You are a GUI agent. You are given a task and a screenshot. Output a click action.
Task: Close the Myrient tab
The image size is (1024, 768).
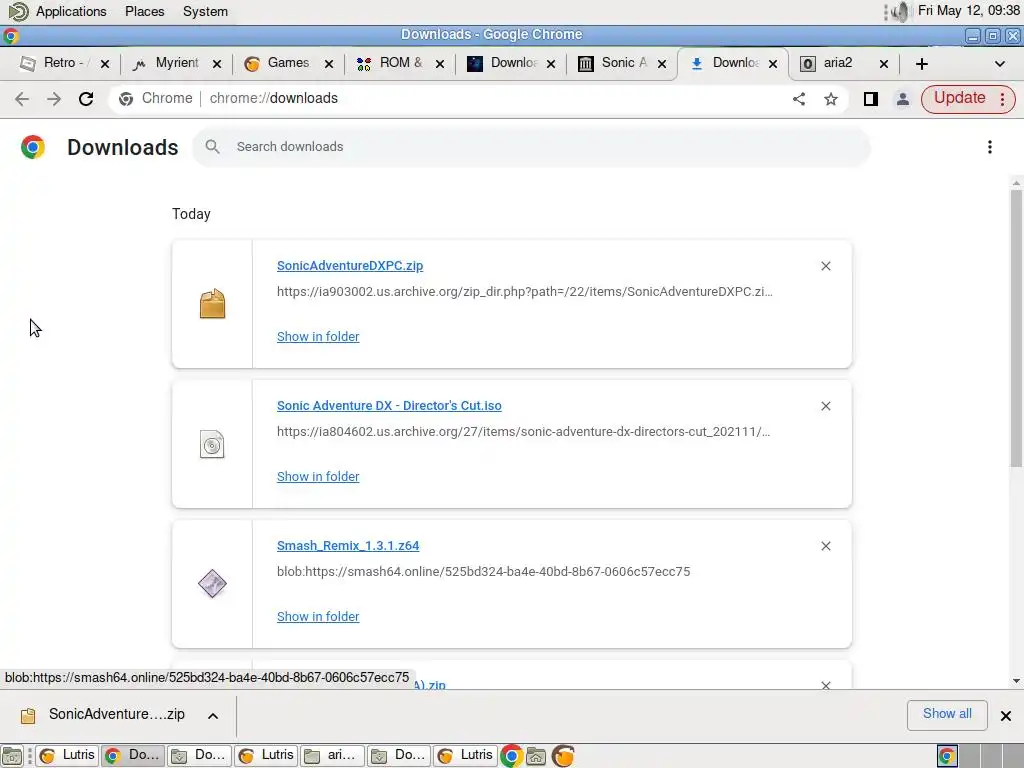point(217,63)
